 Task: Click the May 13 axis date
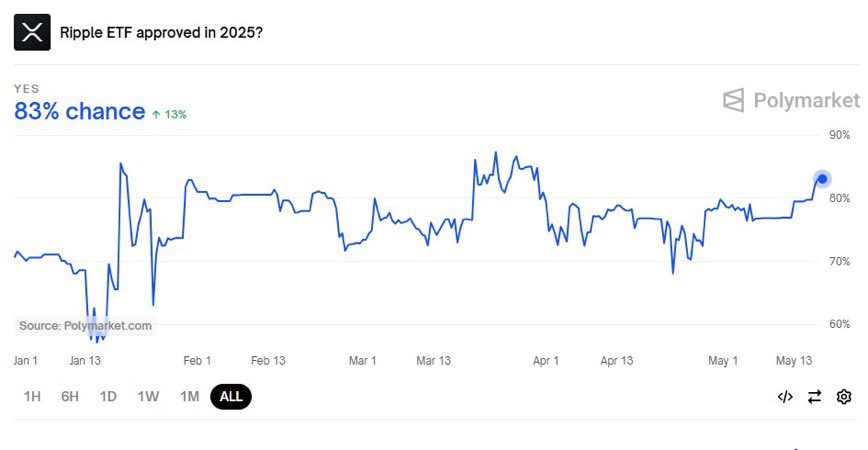[x=794, y=361]
